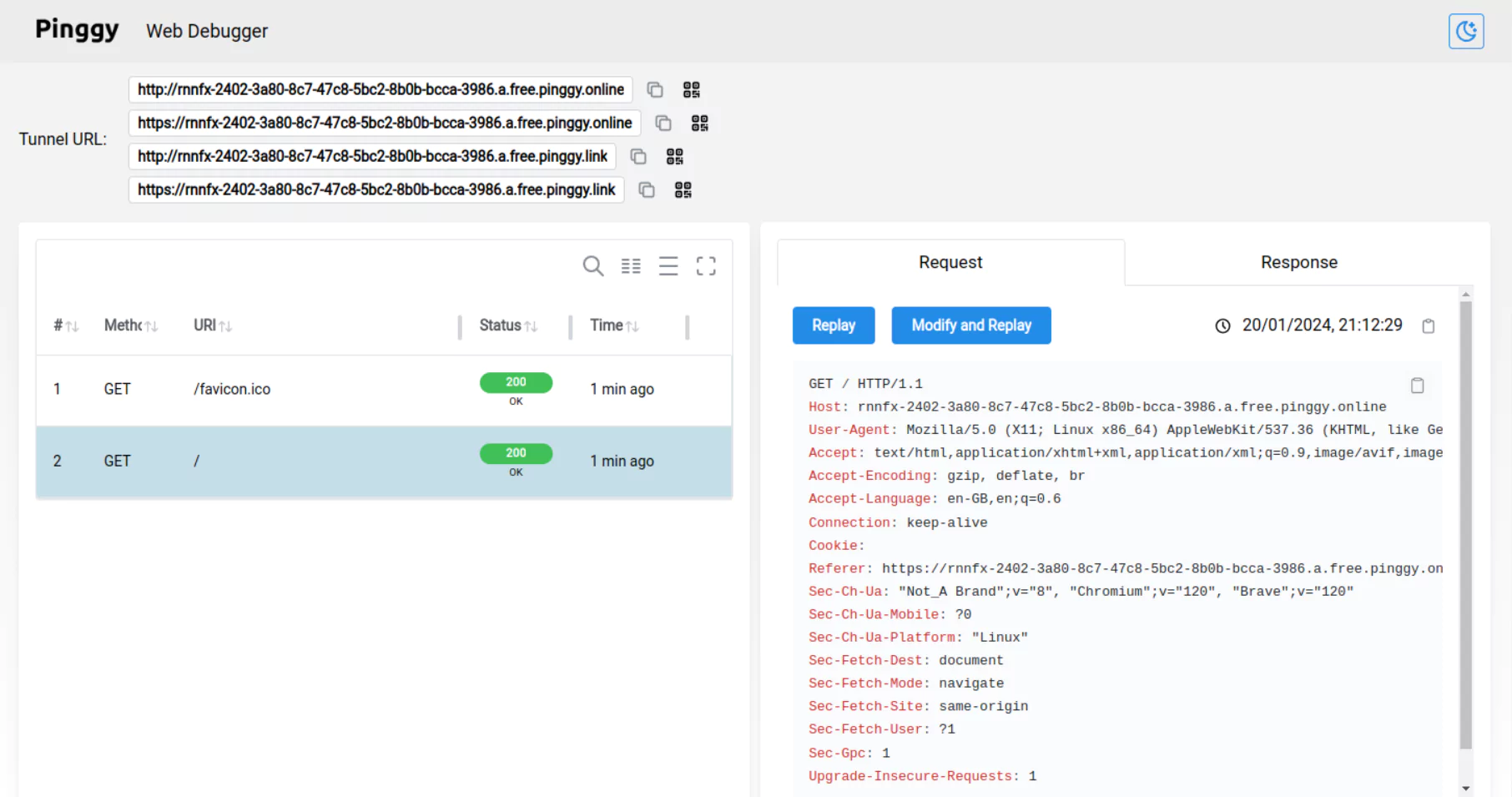The width and height of the screenshot is (1512, 797).
Task: Switch to the two-column list view icon
Action: click(x=631, y=266)
